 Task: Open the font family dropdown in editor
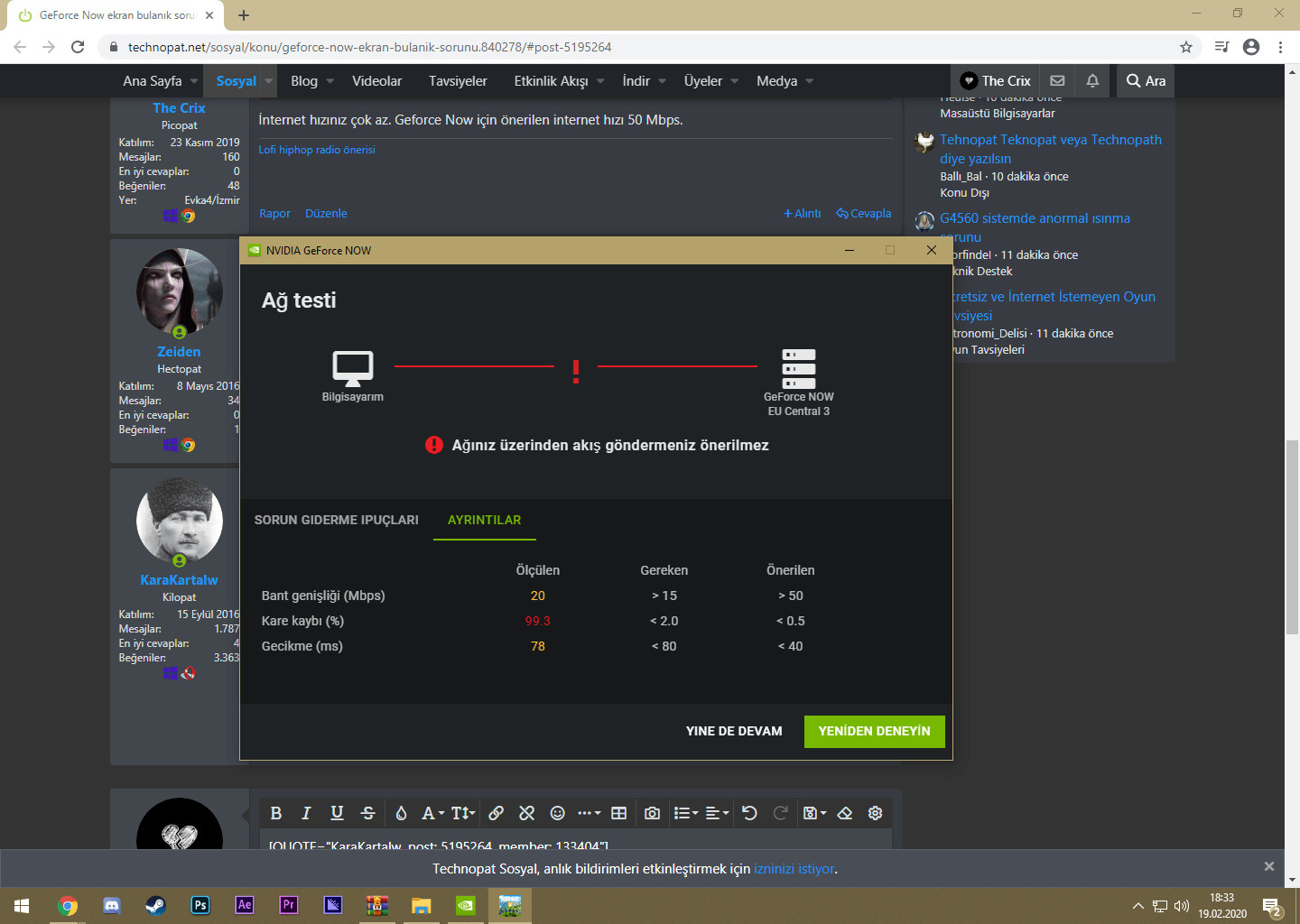click(x=433, y=813)
